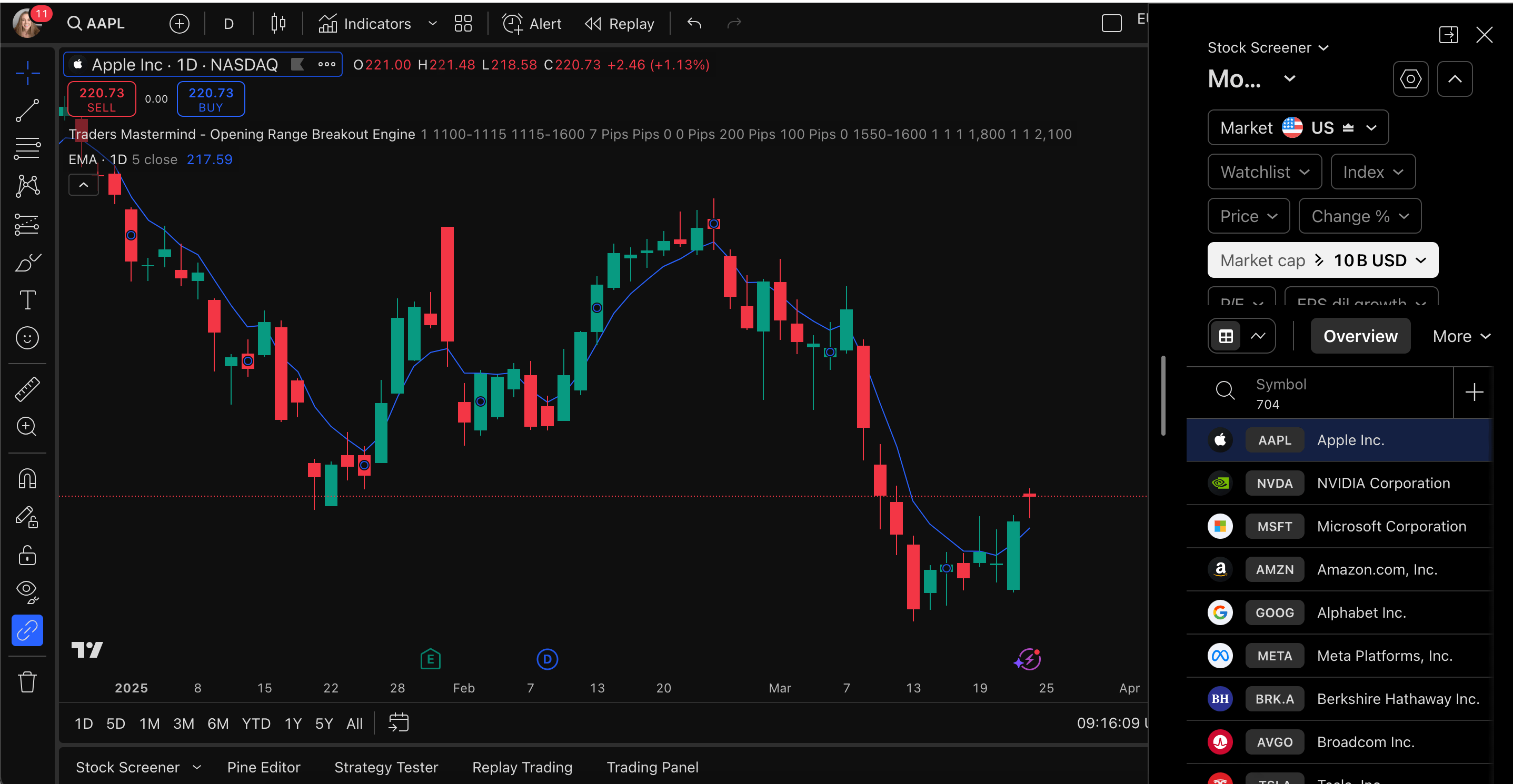The width and height of the screenshot is (1513, 784).
Task: Open the screener settings hexagon icon
Action: coord(1410,78)
